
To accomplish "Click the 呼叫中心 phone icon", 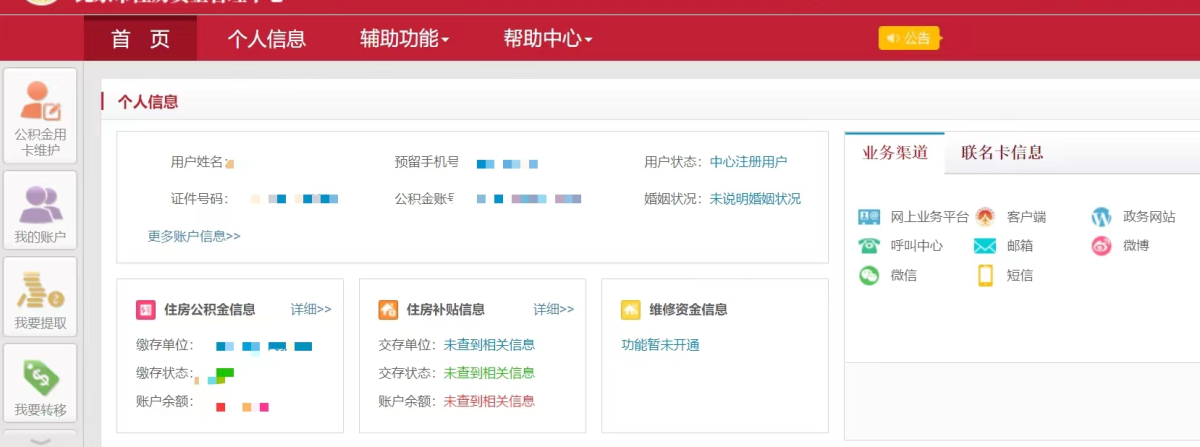I will pos(869,246).
